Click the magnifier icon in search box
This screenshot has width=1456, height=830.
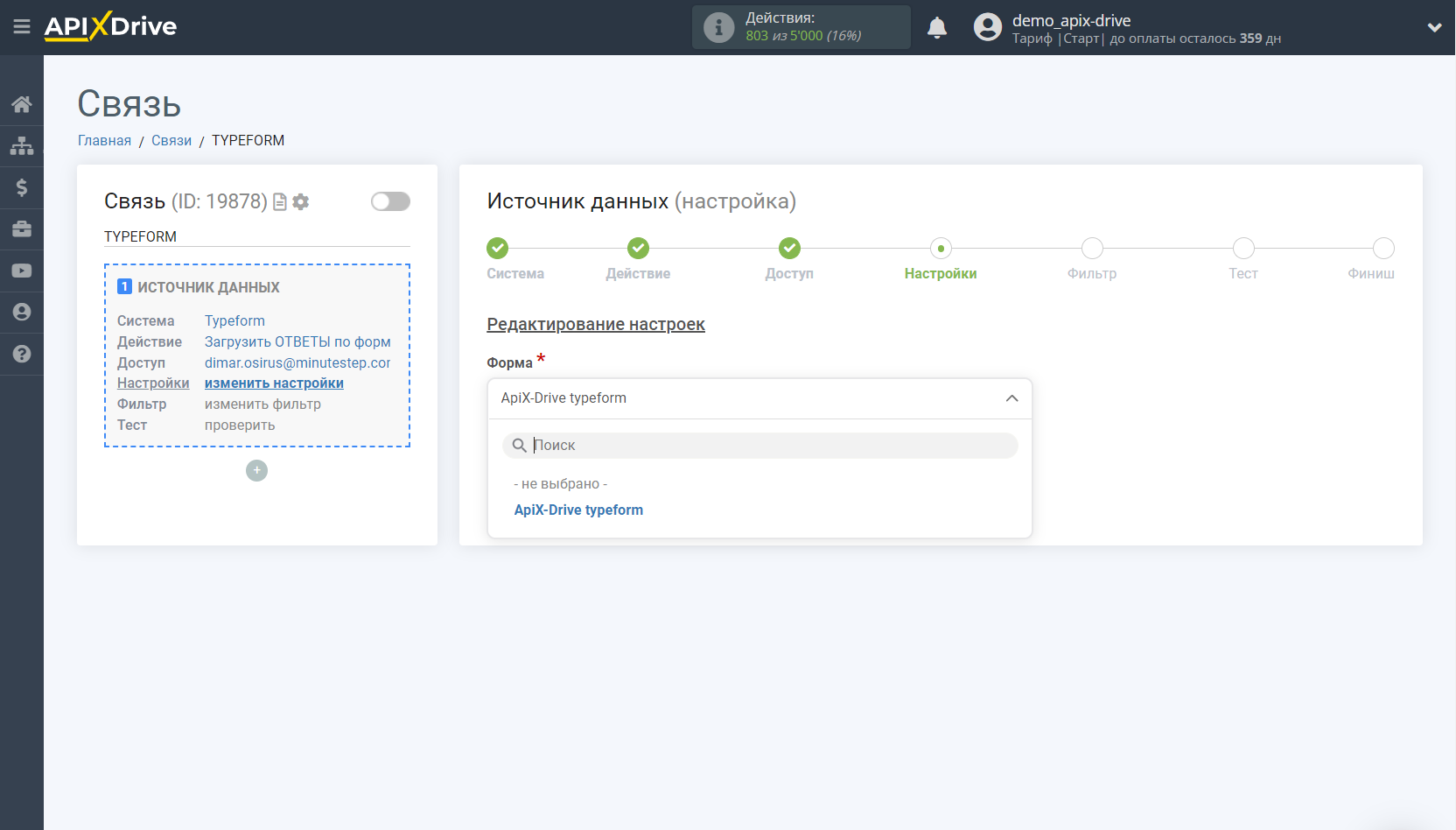520,446
